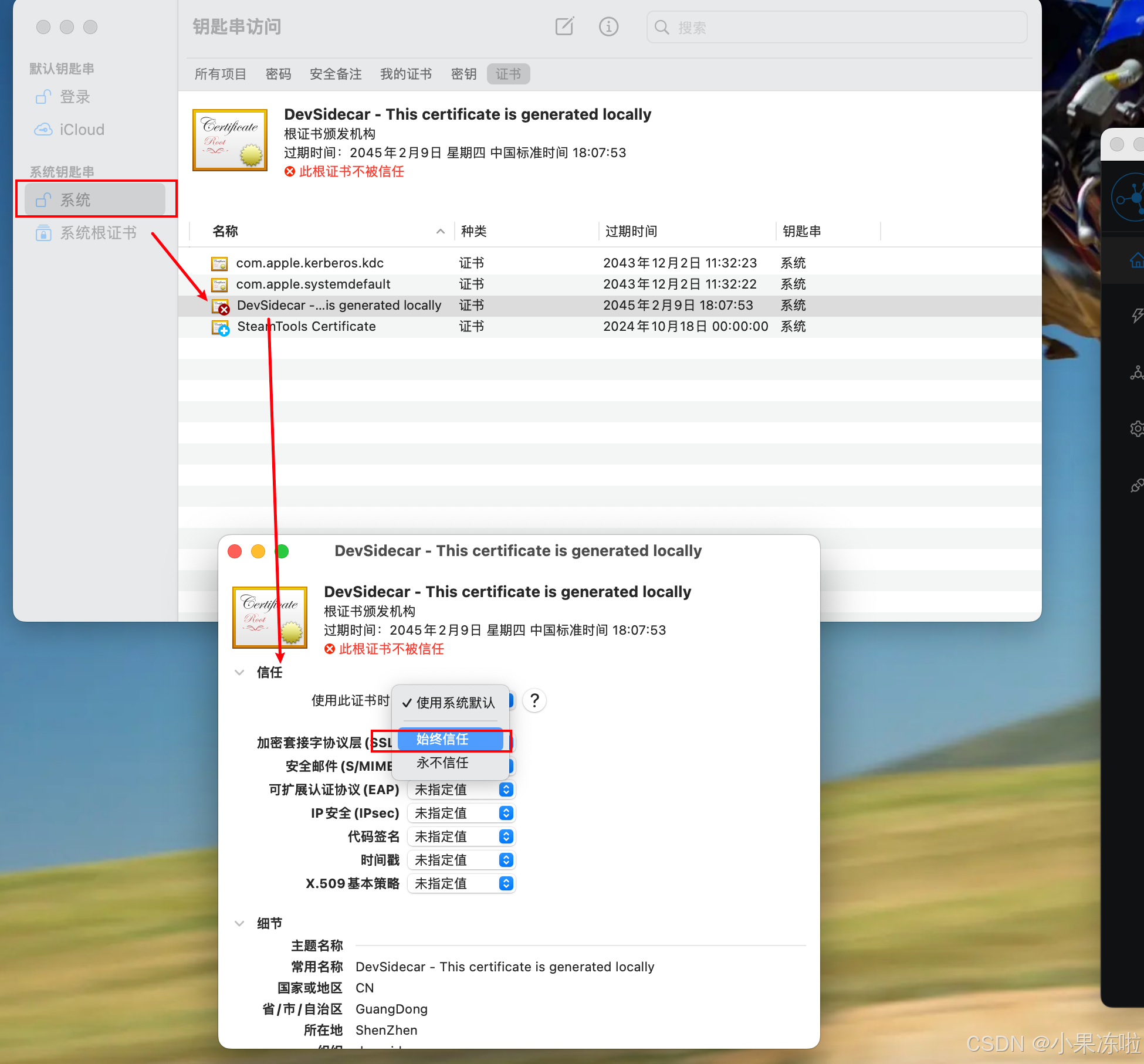The width and height of the screenshot is (1144, 1064).
Task: Open the 可扩展认证协议 (EAP) dropdown
Action: [x=461, y=790]
